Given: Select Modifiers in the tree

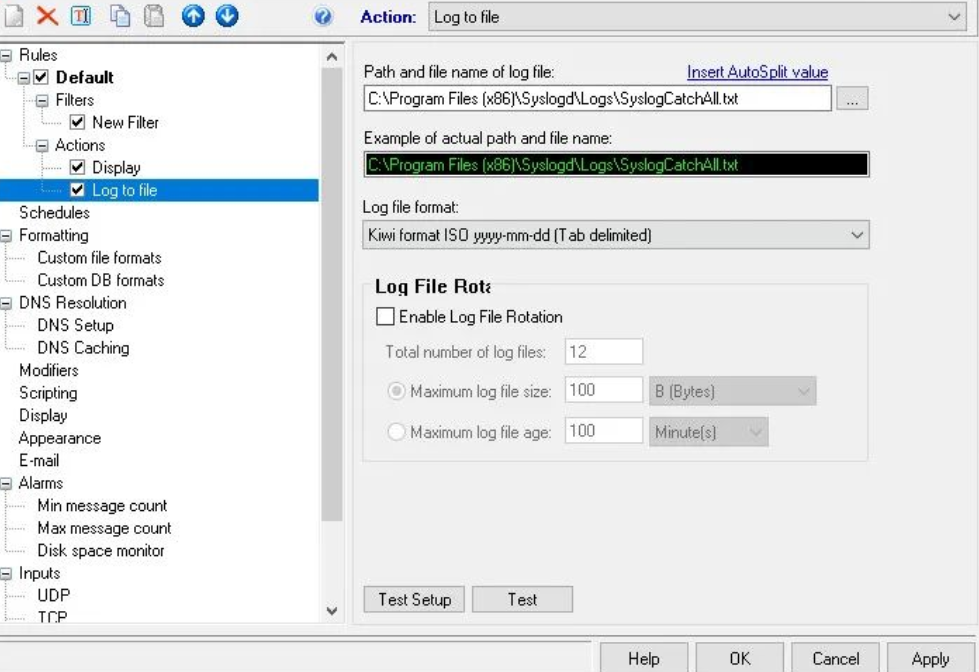Looking at the screenshot, I should [49, 370].
